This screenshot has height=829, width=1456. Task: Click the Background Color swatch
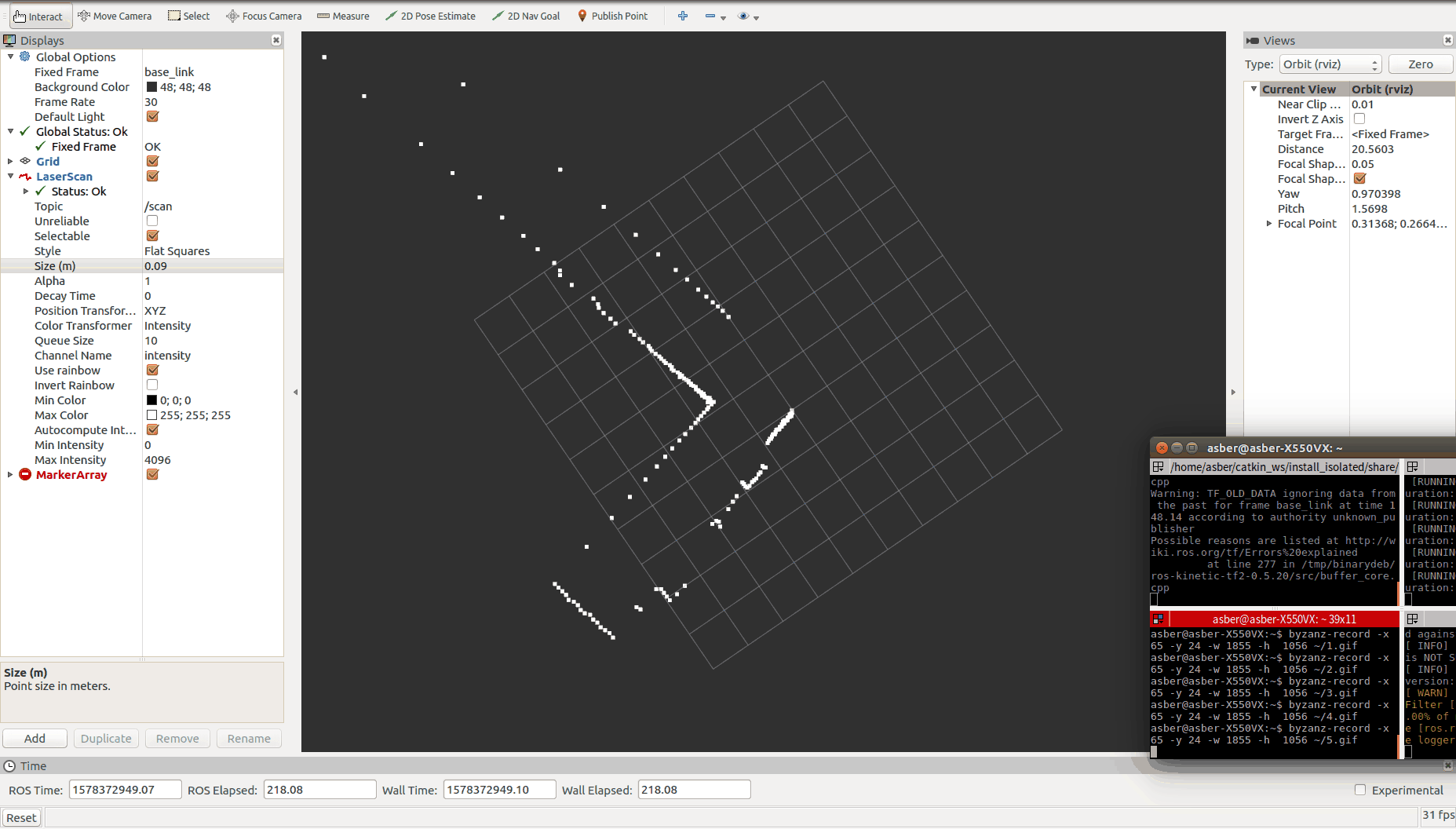(151, 86)
